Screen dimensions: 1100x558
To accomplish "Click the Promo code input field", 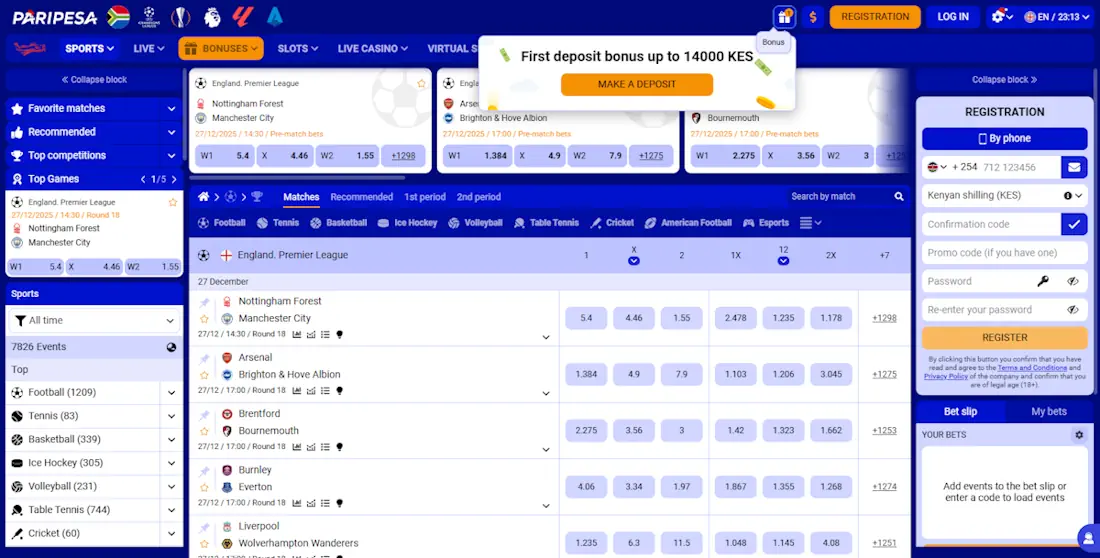I will [x=1005, y=253].
